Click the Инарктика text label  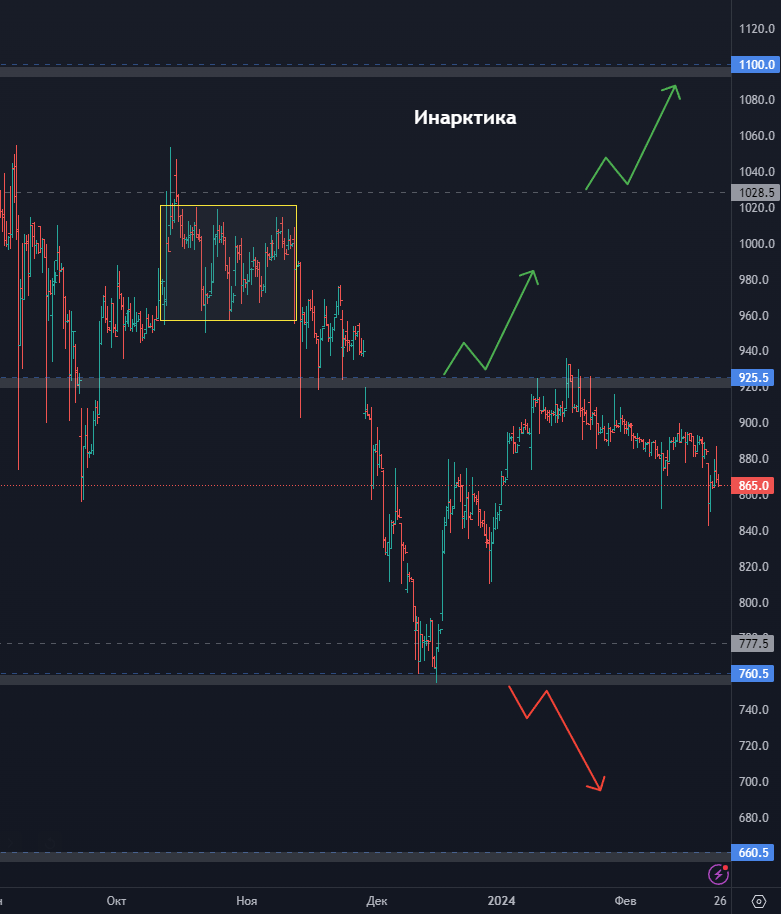[465, 118]
